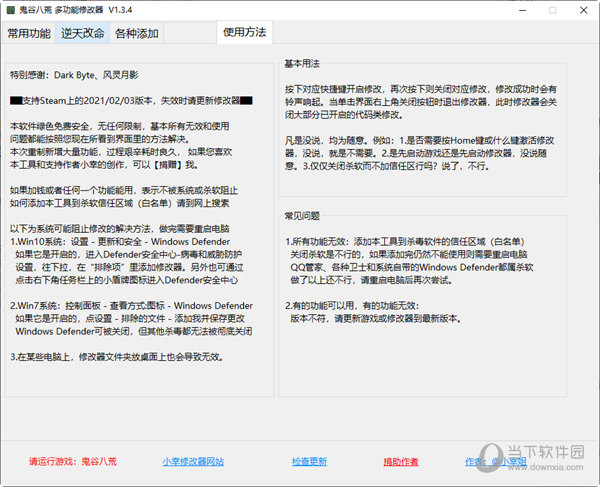600x487 pixels.
Task: Click the green app icon in title bar
Action: click(x=11, y=10)
